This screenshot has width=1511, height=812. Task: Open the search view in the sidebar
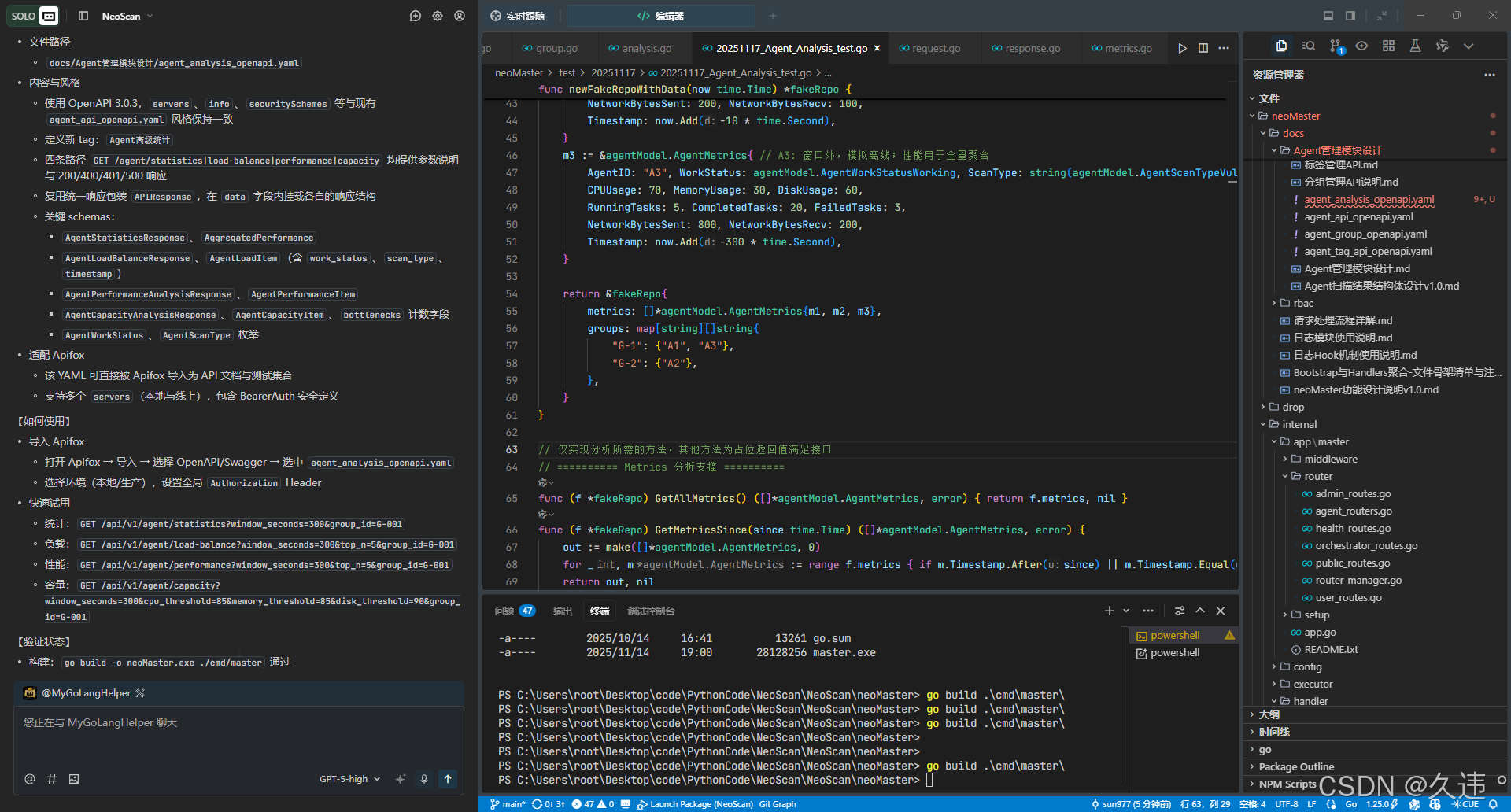pos(1309,46)
